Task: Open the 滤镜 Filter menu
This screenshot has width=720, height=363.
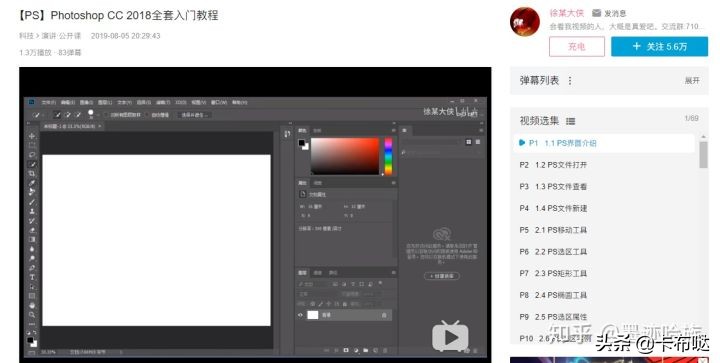Action: tap(163, 102)
